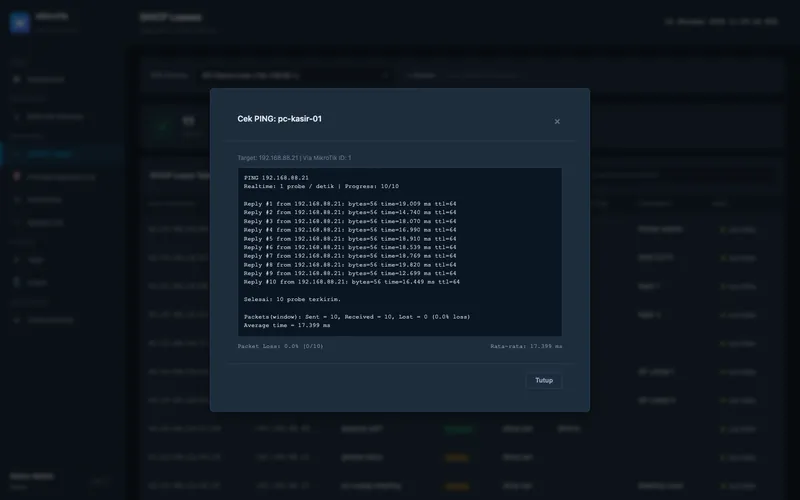The height and width of the screenshot is (500, 800).
Task: Click the 'Packets(window): Sent = 10' summary line
Action: (357, 317)
